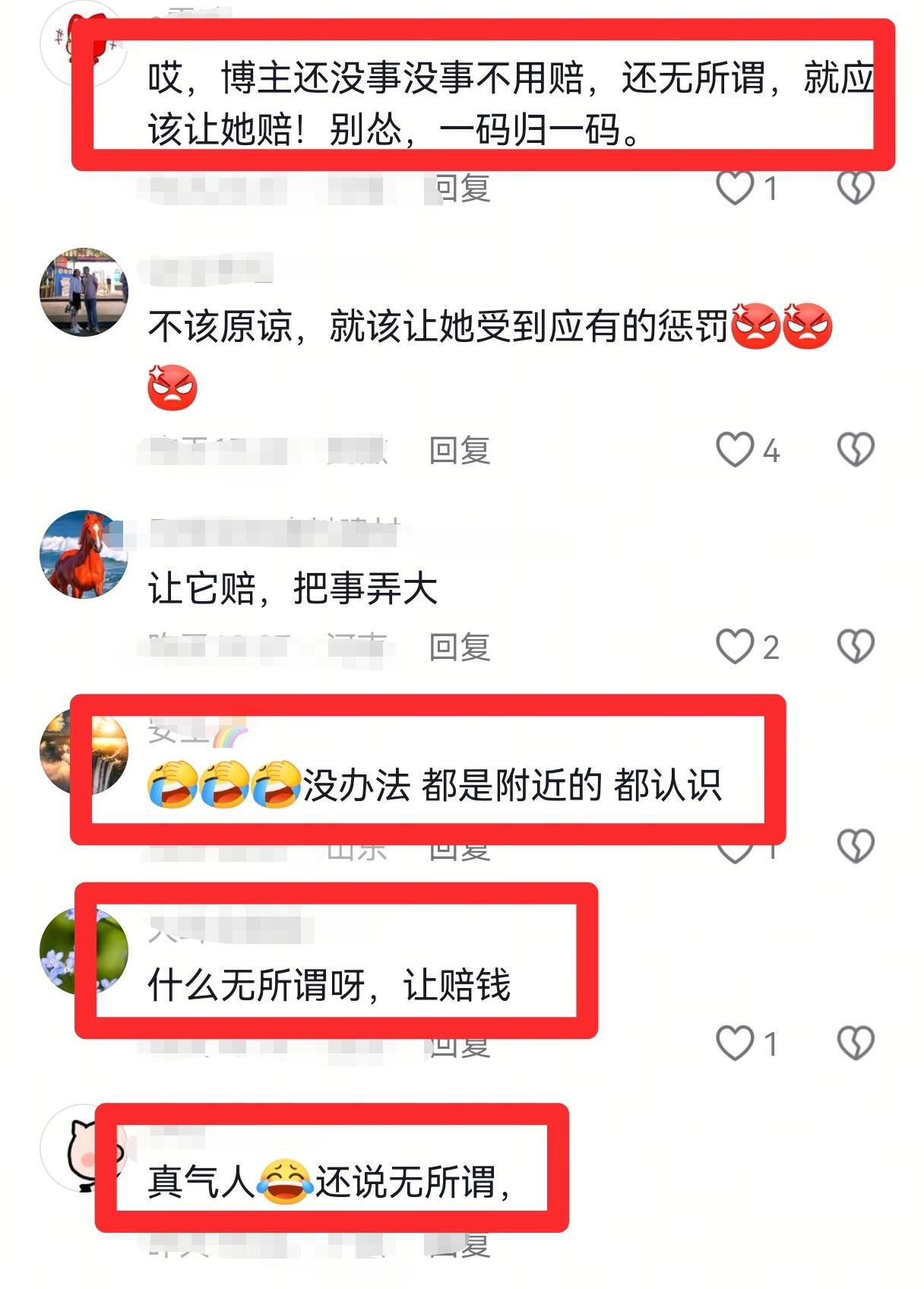Like the '什么无所谓呀，让赔钱' comment
Screen dimensions: 924x1289
pyautogui.click(x=735, y=1043)
